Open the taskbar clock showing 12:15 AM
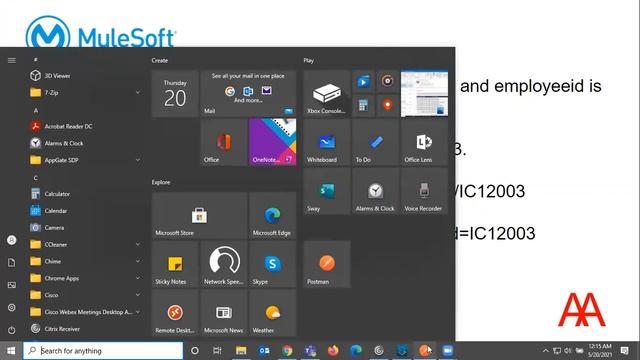640x360 pixels. (x=600, y=351)
